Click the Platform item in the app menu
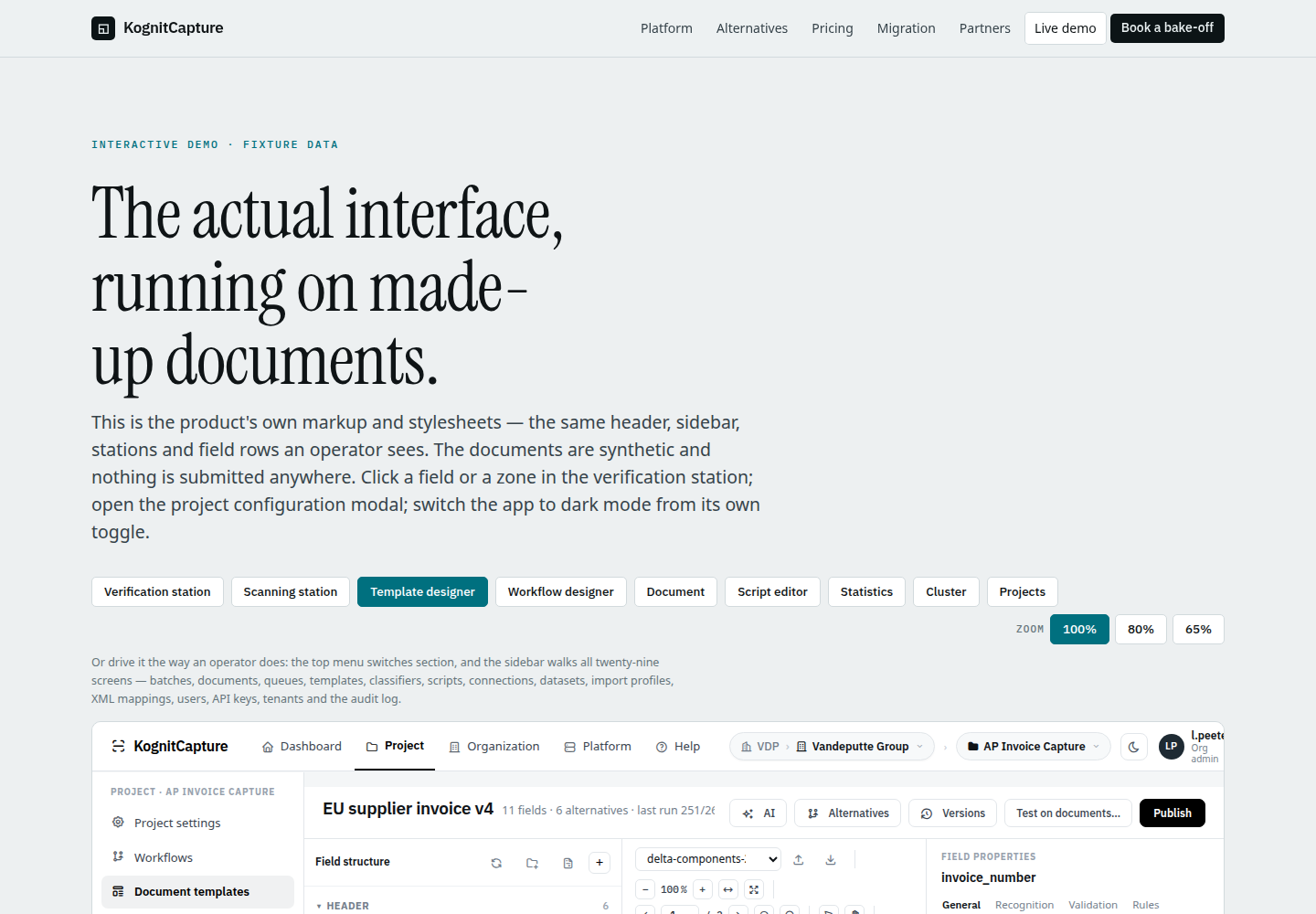Image resolution: width=1316 pixels, height=914 pixels. 598,747
